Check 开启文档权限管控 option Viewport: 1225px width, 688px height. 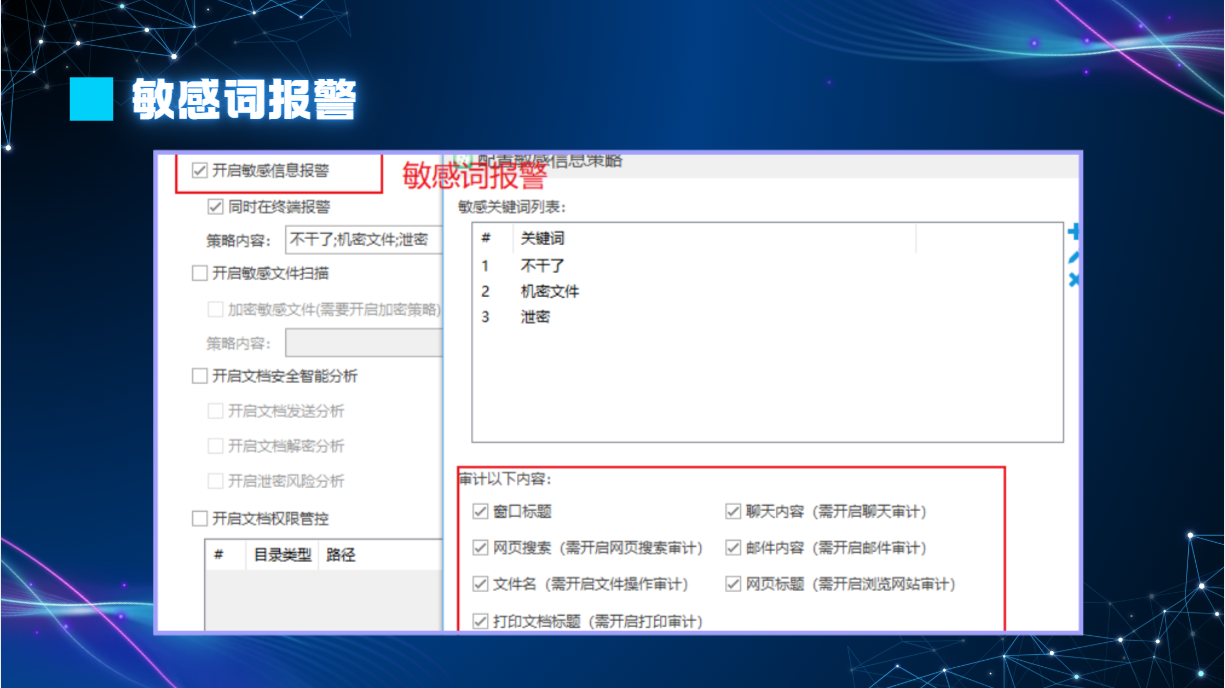(200, 518)
